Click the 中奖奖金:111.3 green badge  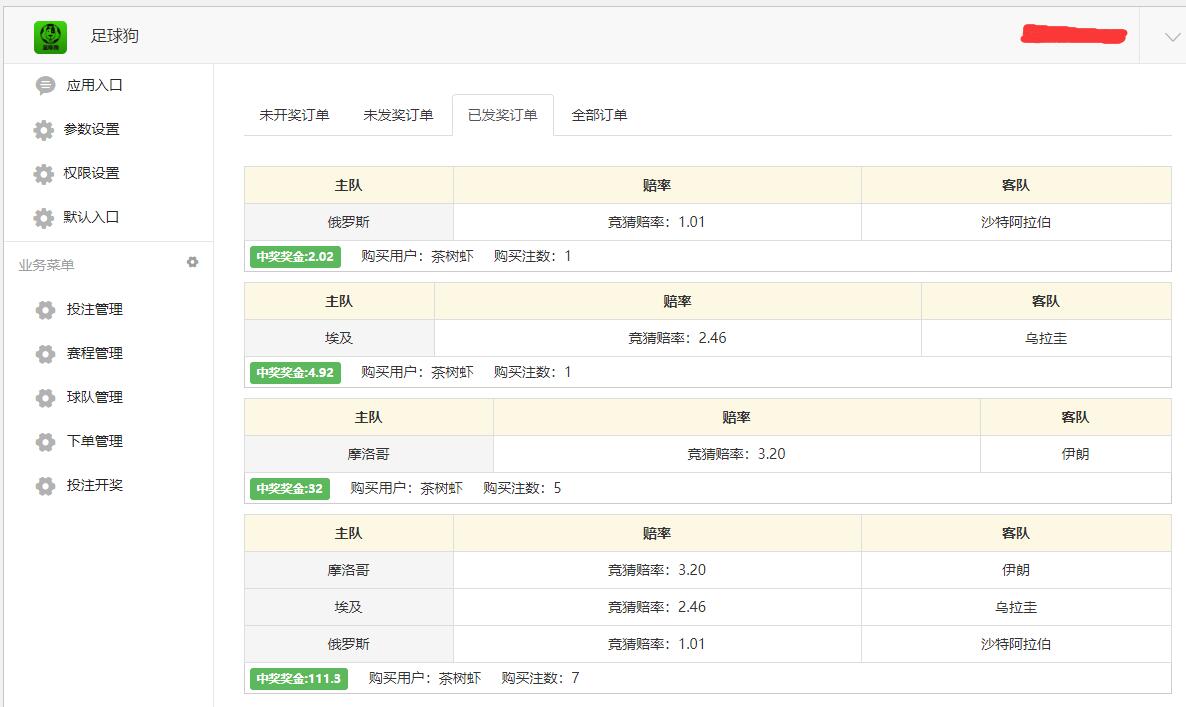point(299,678)
